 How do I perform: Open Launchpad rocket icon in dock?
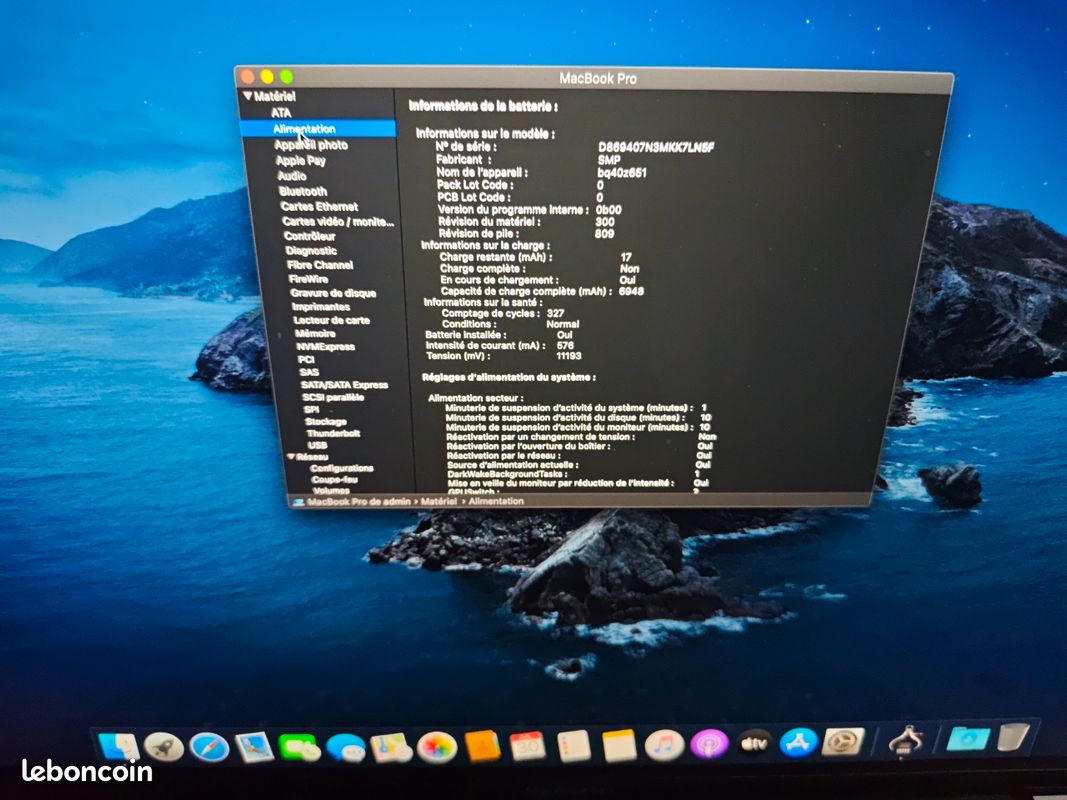[x=164, y=748]
